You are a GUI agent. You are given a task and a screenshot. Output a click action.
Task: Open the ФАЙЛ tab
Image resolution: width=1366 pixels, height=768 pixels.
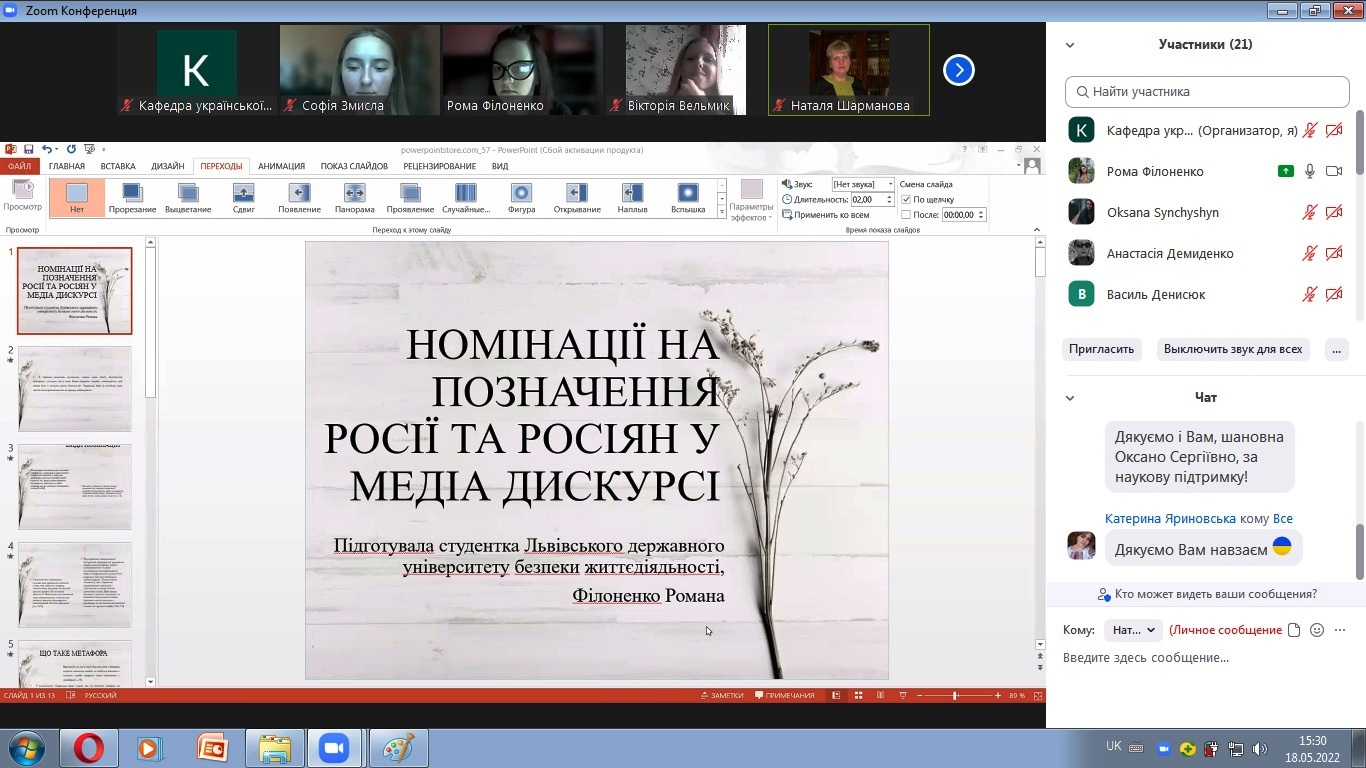coord(19,166)
